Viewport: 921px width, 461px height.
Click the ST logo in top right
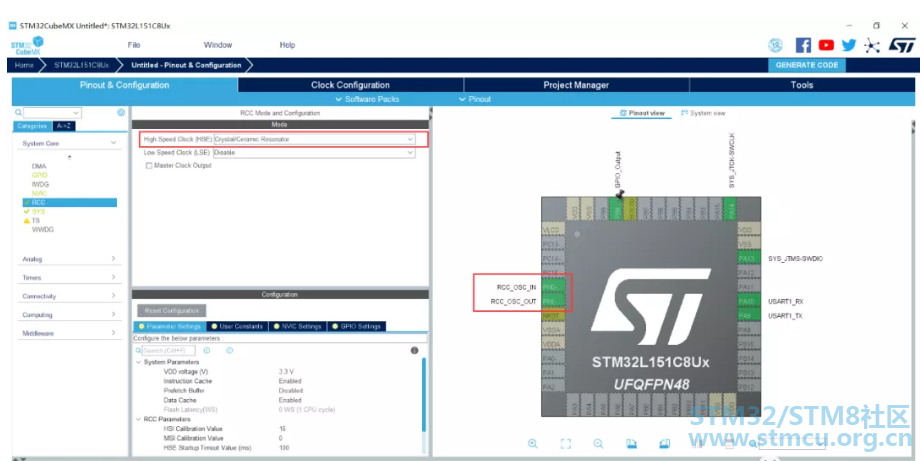(x=901, y=45)
